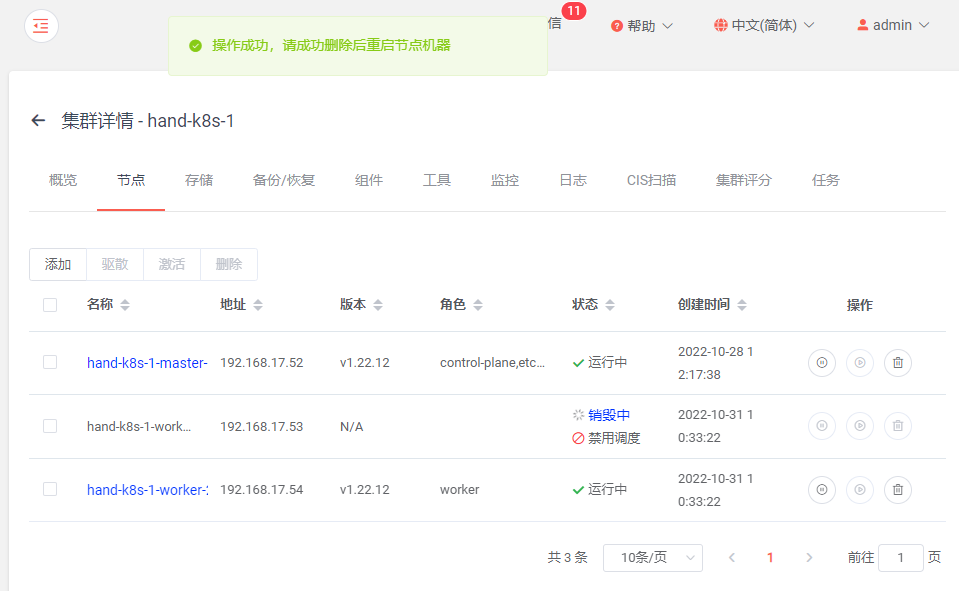The height and width of the screenshot is (591, 959).
Task: Delete hand-k8s-1-worker-2 with the trash icon
Action: pos(897,489)
